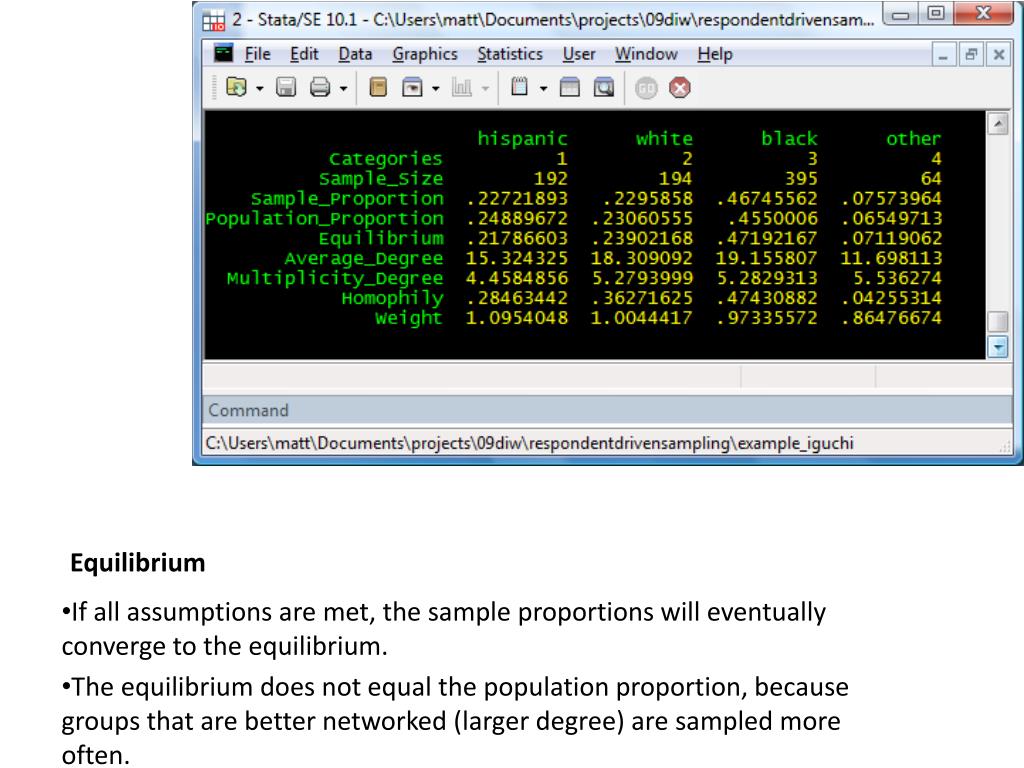
Task: Click the Sample_Size row label
Action: coord(381,178)
